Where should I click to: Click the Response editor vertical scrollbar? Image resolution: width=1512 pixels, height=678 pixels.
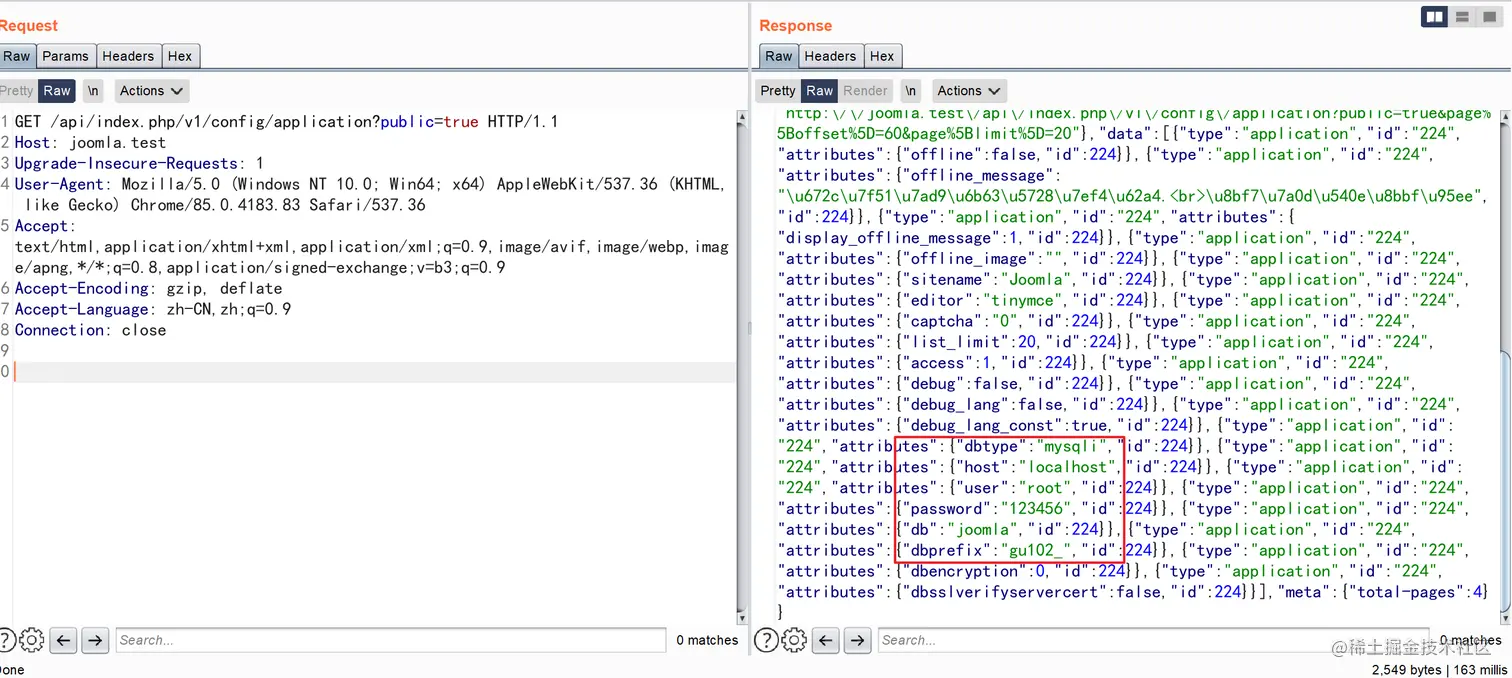[1505, 366]
